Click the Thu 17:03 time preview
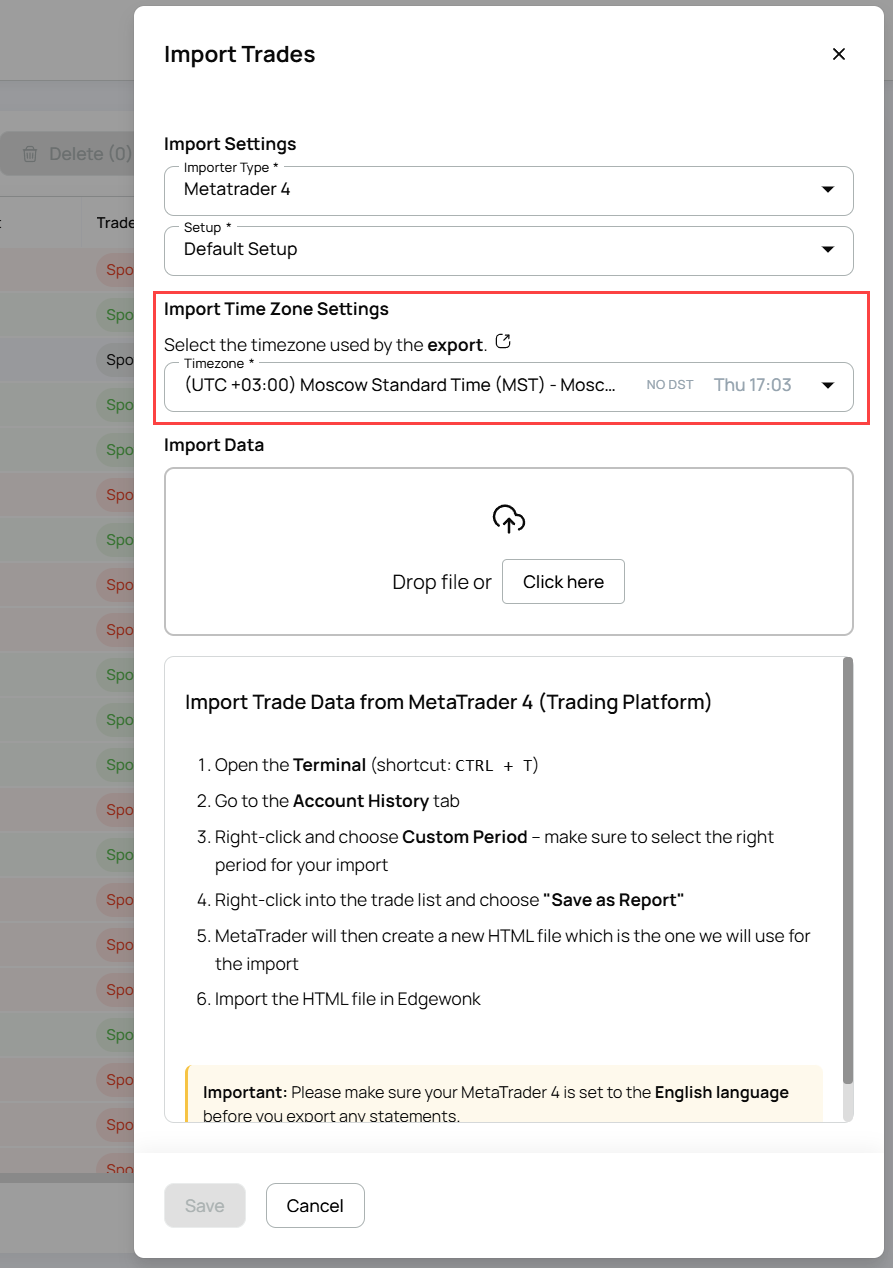The height and width of the screenshot is (1268, 893). coord(752,384)
